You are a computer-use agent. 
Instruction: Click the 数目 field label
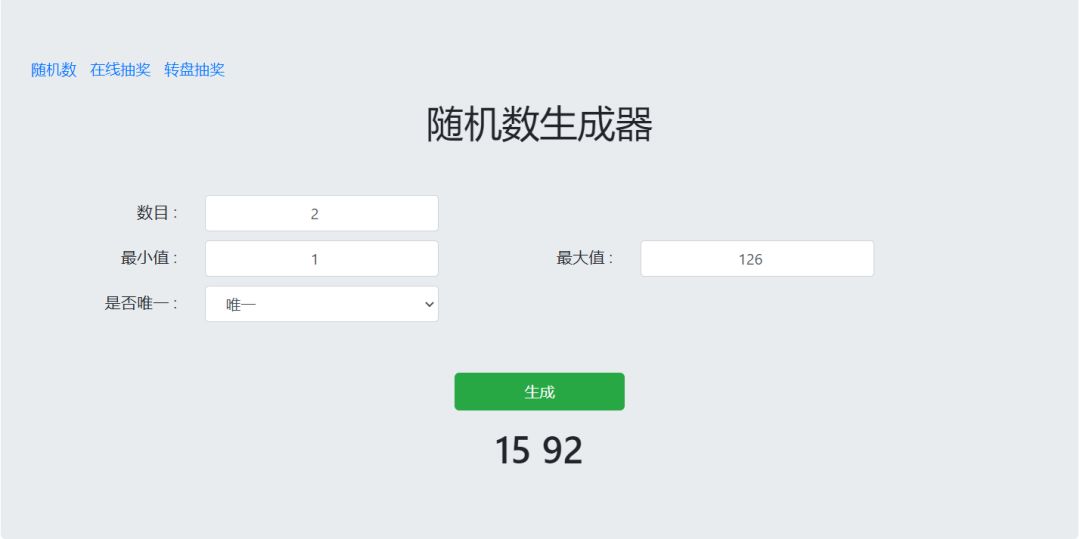[x=157, y=212]
